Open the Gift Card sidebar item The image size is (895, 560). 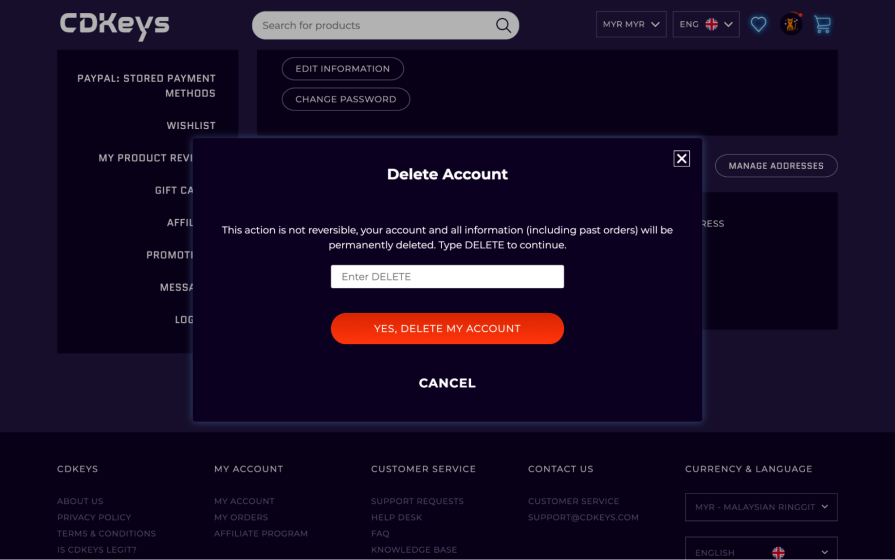pos(174,190)
